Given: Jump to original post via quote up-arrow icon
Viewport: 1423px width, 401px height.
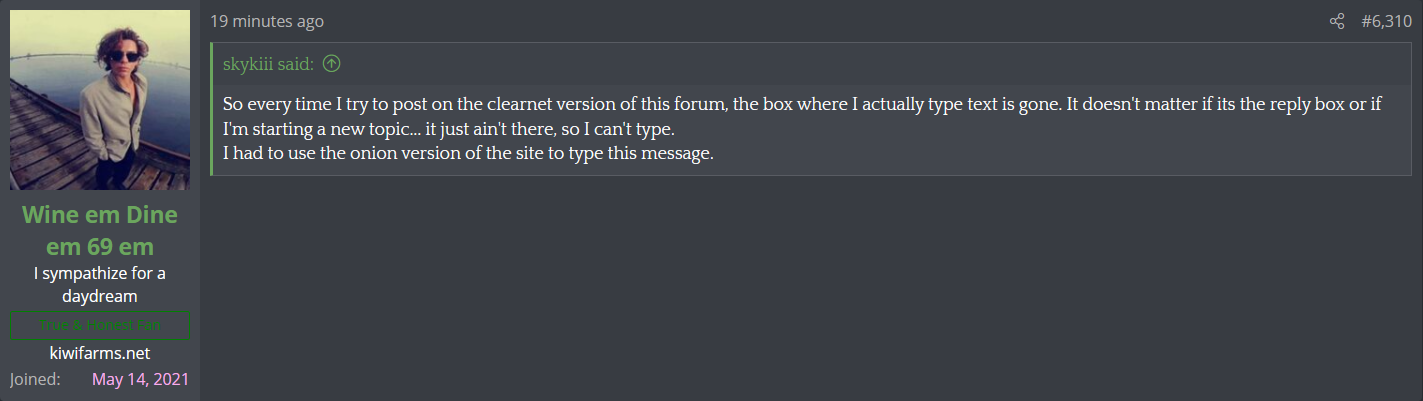Looking at the screenshot, I should (x=332, y=64).
